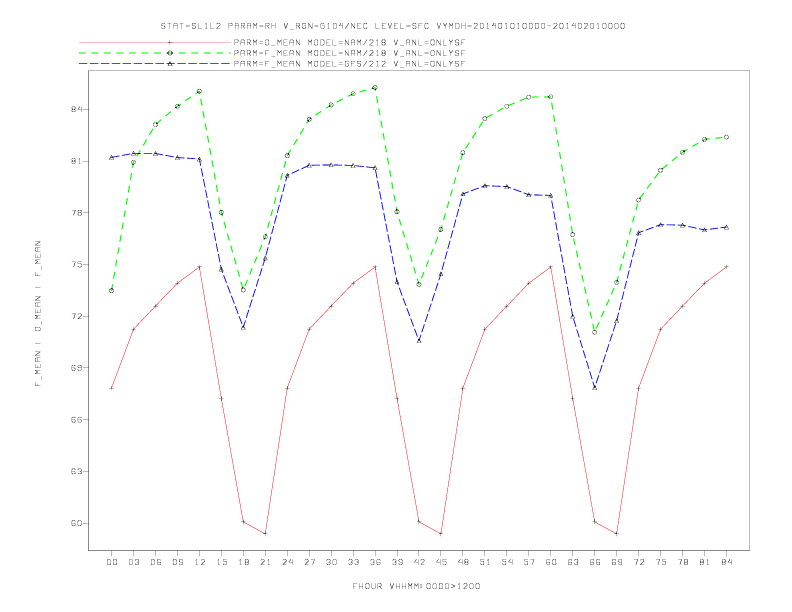Click x-axis forecast hour label 21
This screenshot has height=612, width=792.
point(265,562)
